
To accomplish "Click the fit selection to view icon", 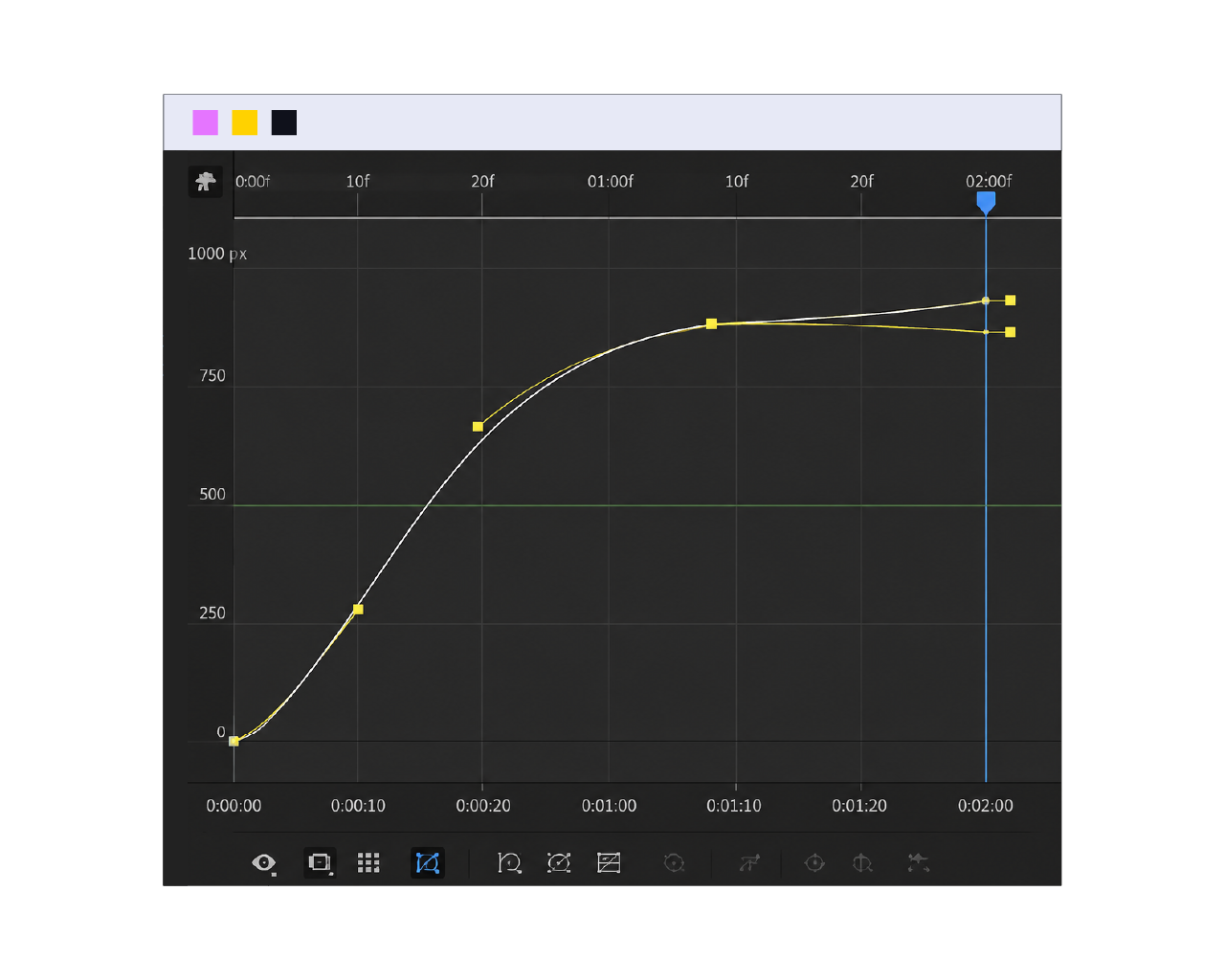I will click(x=559, y=863).
